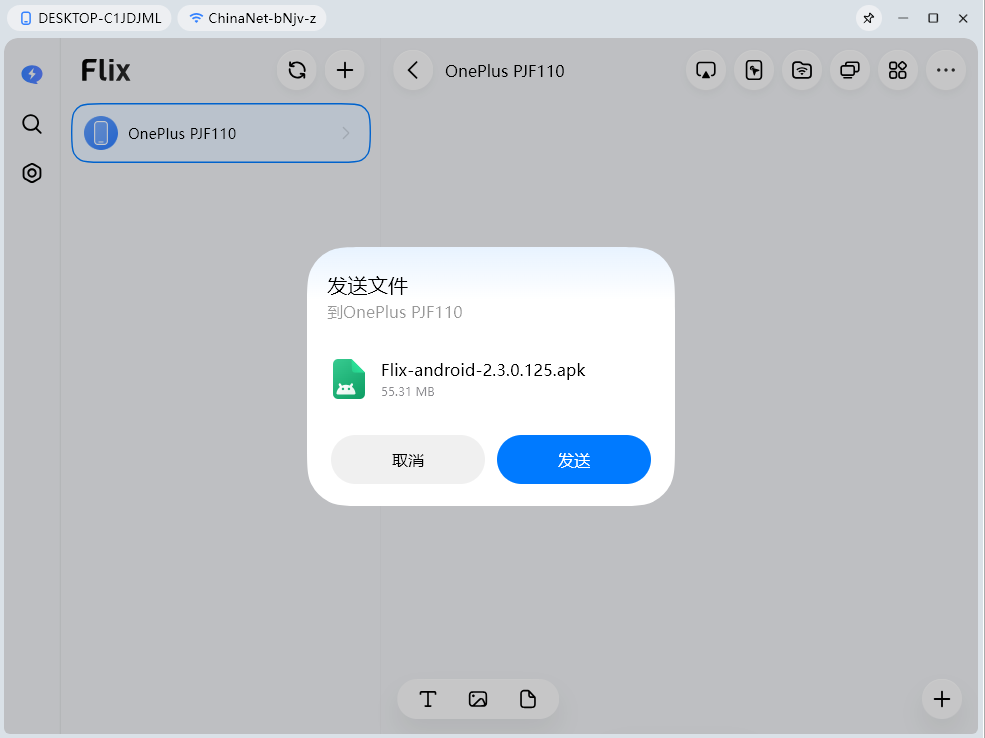This screenshot has height=738, width=985.
Task: Open the wireless folder browser icon
Action: (802, 70)
